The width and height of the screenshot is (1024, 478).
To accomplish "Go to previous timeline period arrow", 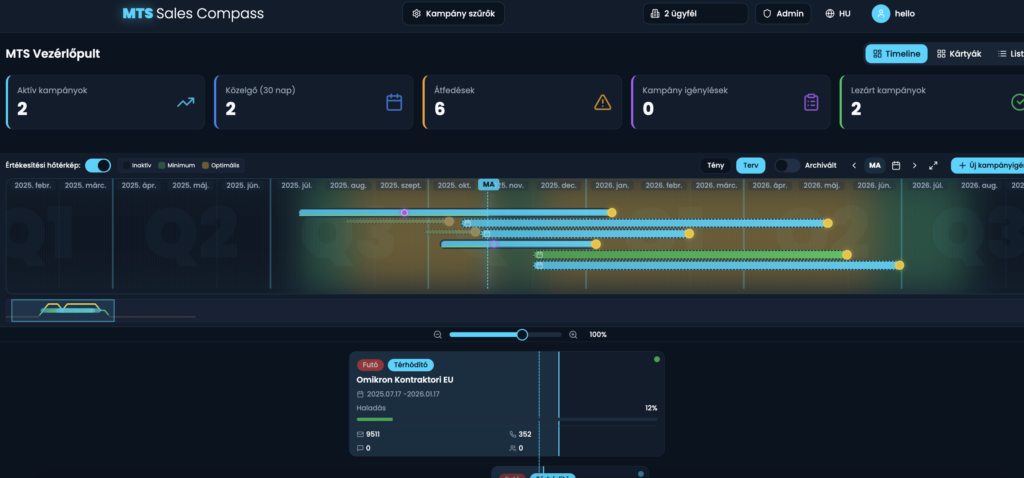I will 854,165.
